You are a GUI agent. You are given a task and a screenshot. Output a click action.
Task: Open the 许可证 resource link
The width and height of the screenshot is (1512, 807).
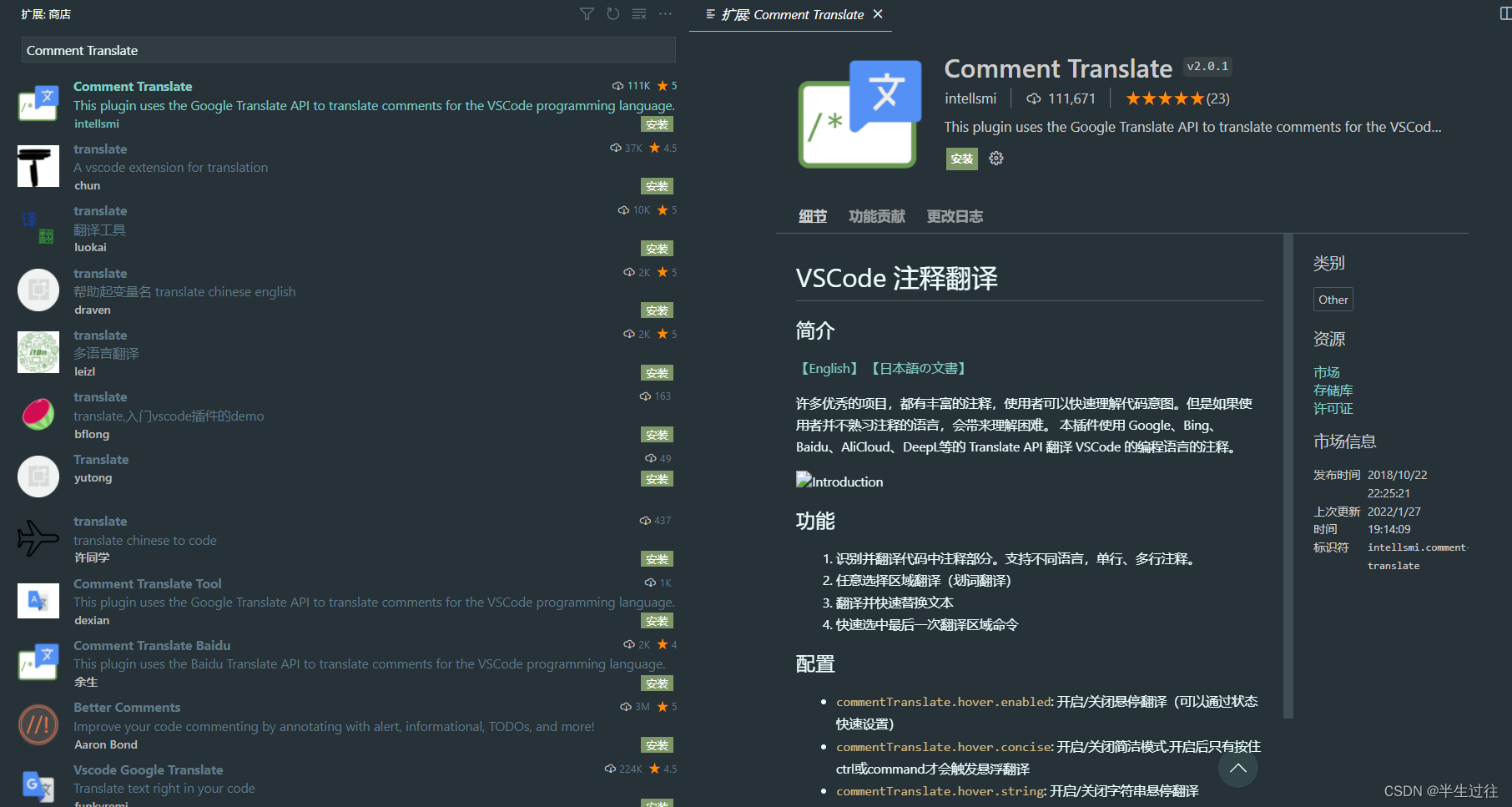(x=1333, y=409)
